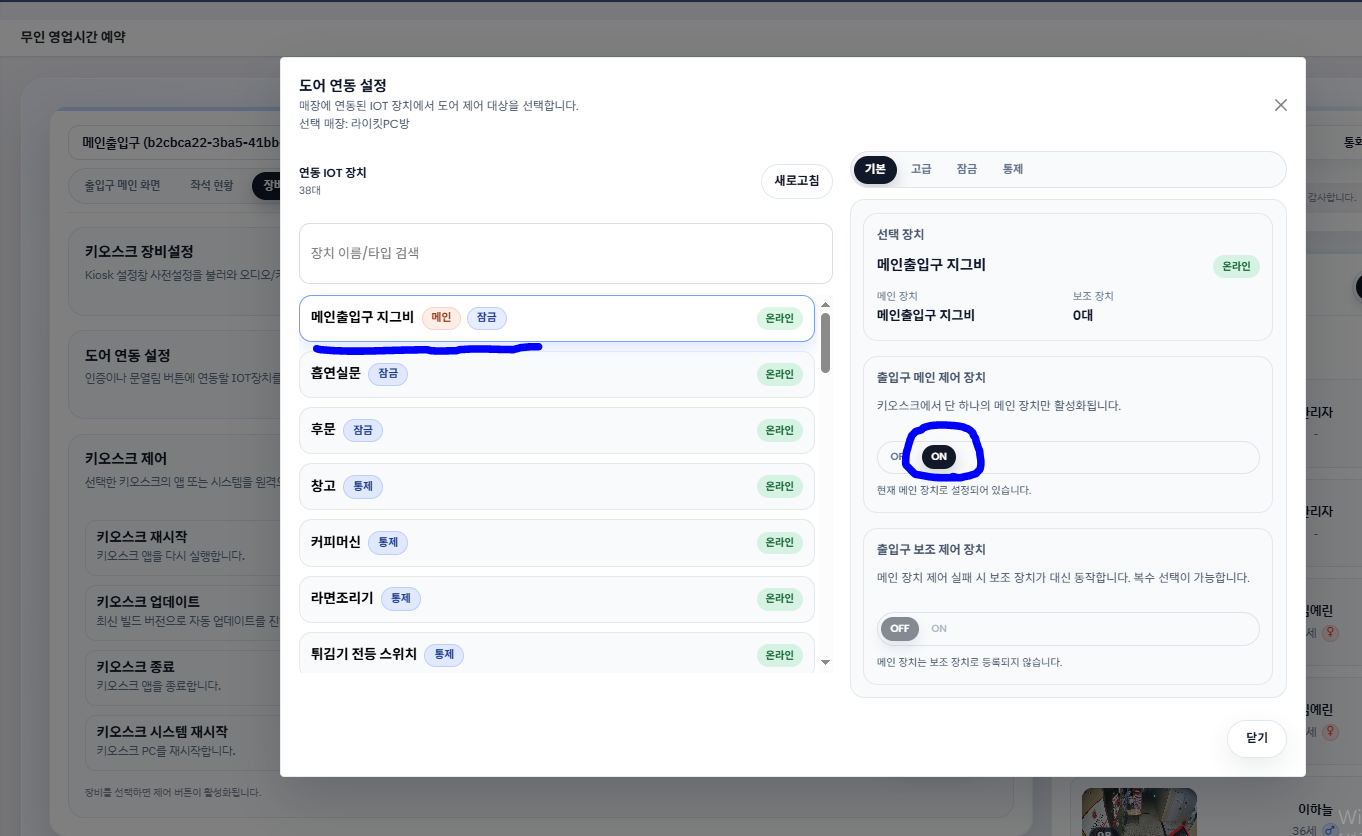The image size is (1362, 836).
Task: Click the 온라인 badge in 선택 장치 panel
Action: click(x=1236, y=266)
